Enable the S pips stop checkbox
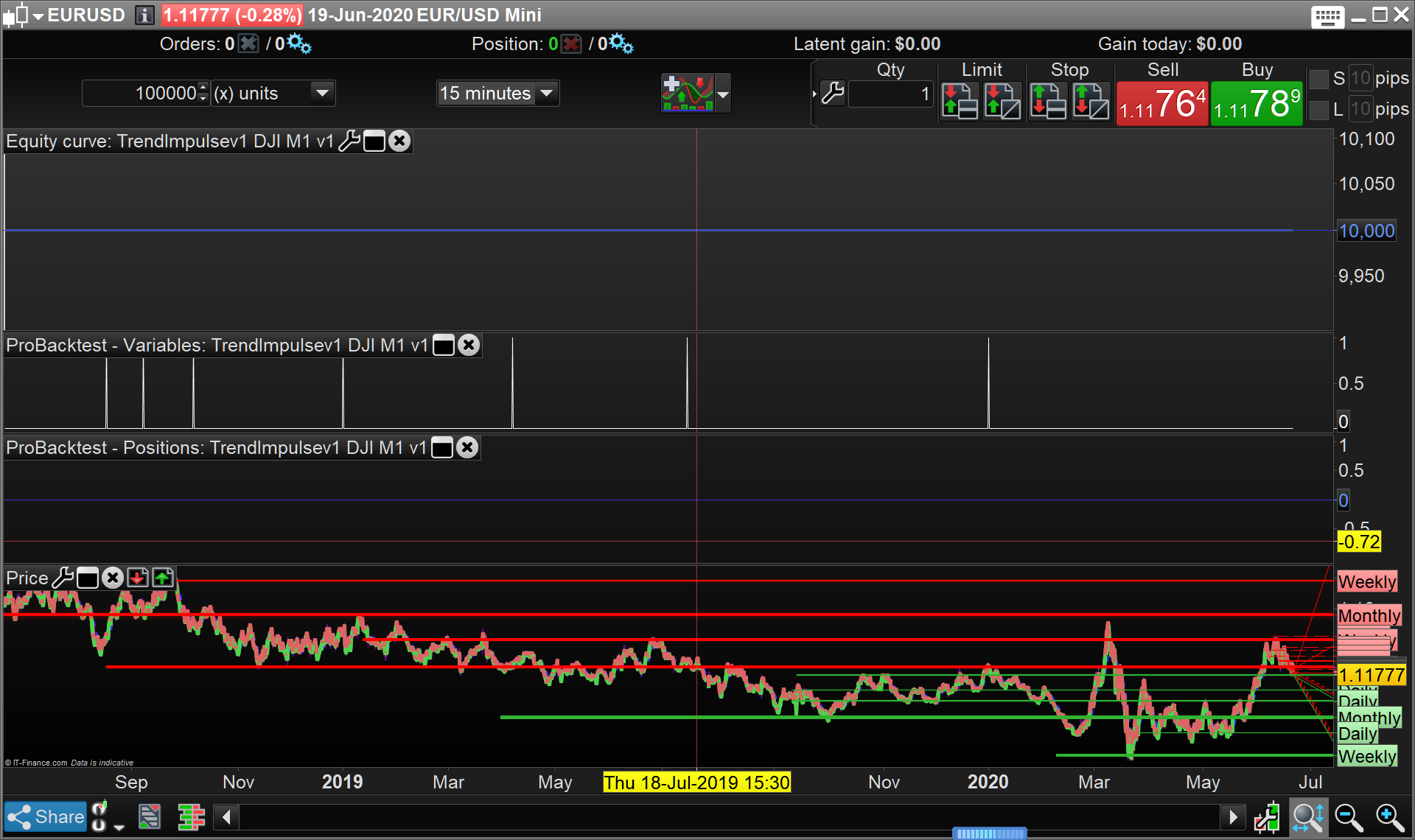The image size is (1415, 840). pyautogui.click(x=1318, y=79)
